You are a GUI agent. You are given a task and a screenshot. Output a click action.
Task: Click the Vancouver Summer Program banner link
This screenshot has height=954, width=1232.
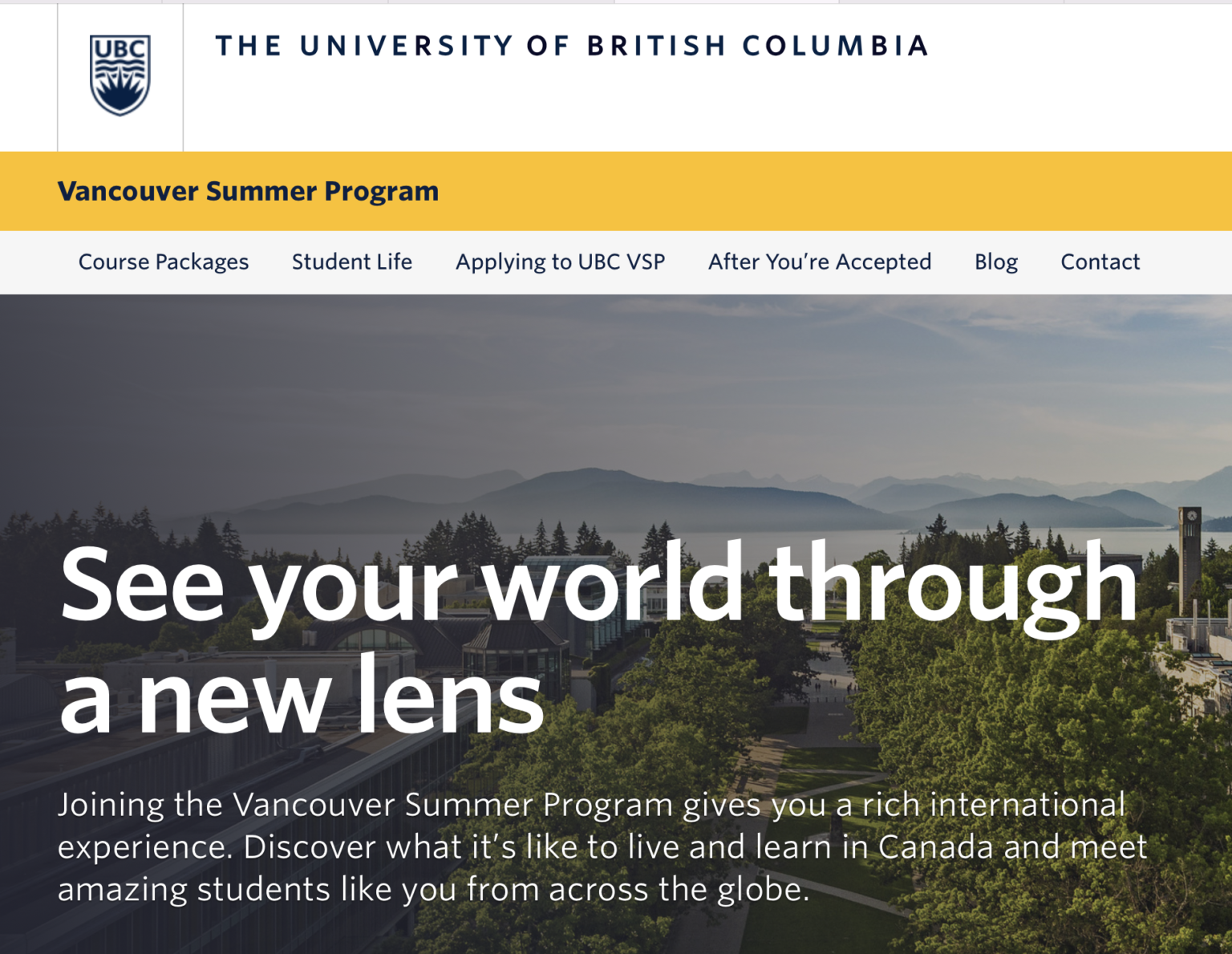(x=246, y=191)
